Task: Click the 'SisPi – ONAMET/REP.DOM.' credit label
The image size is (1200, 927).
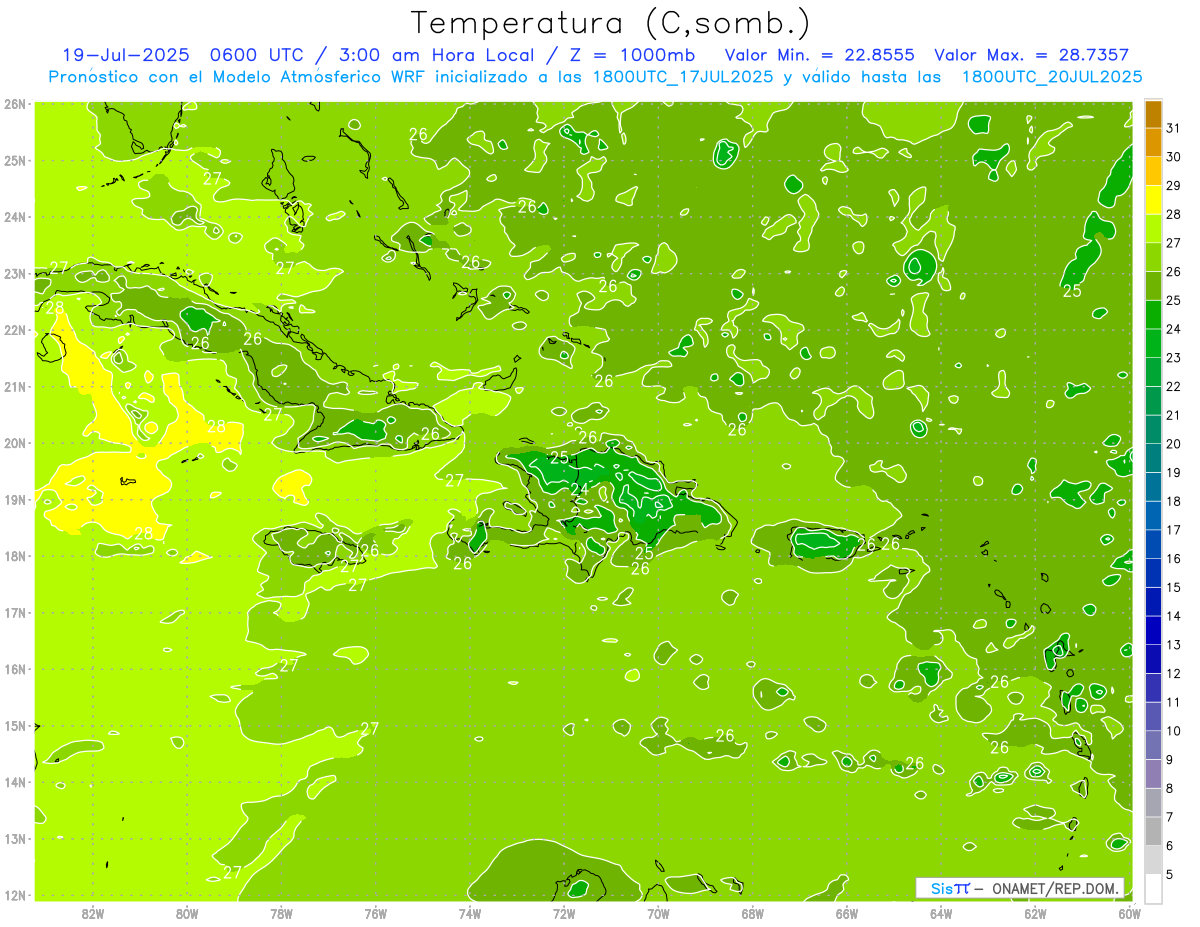Action: tap(1020, 888)
